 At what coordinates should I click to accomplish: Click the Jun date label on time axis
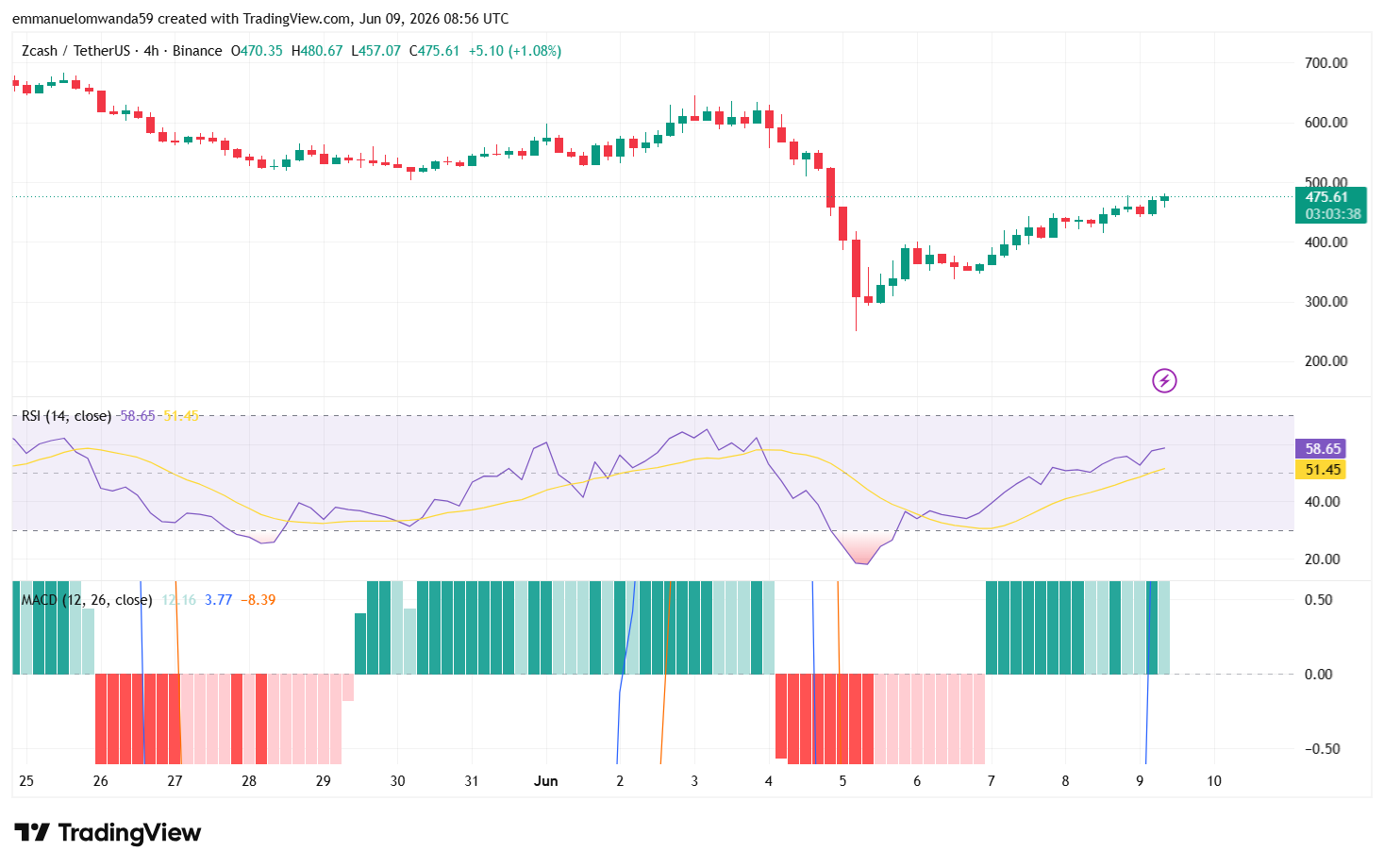coord(545,781)
